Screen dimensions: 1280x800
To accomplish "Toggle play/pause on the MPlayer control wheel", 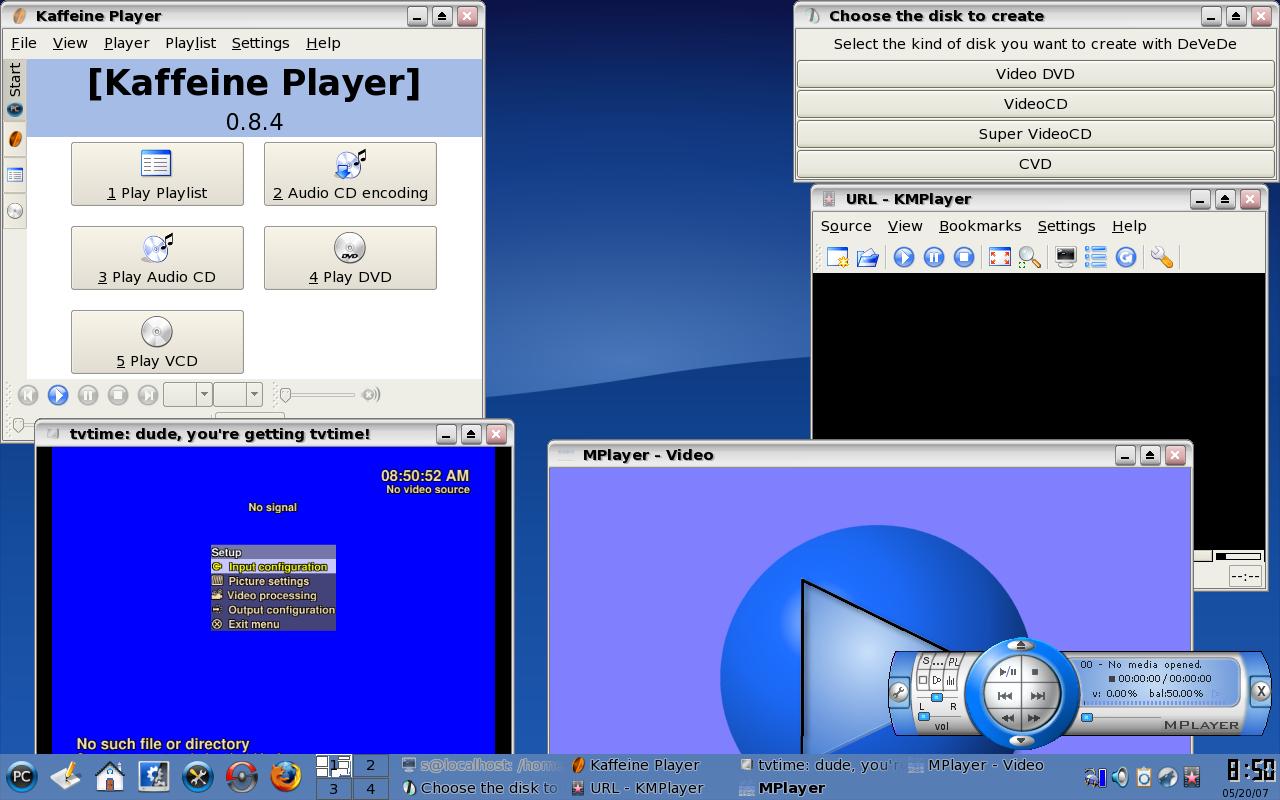I will [1007, 672].
